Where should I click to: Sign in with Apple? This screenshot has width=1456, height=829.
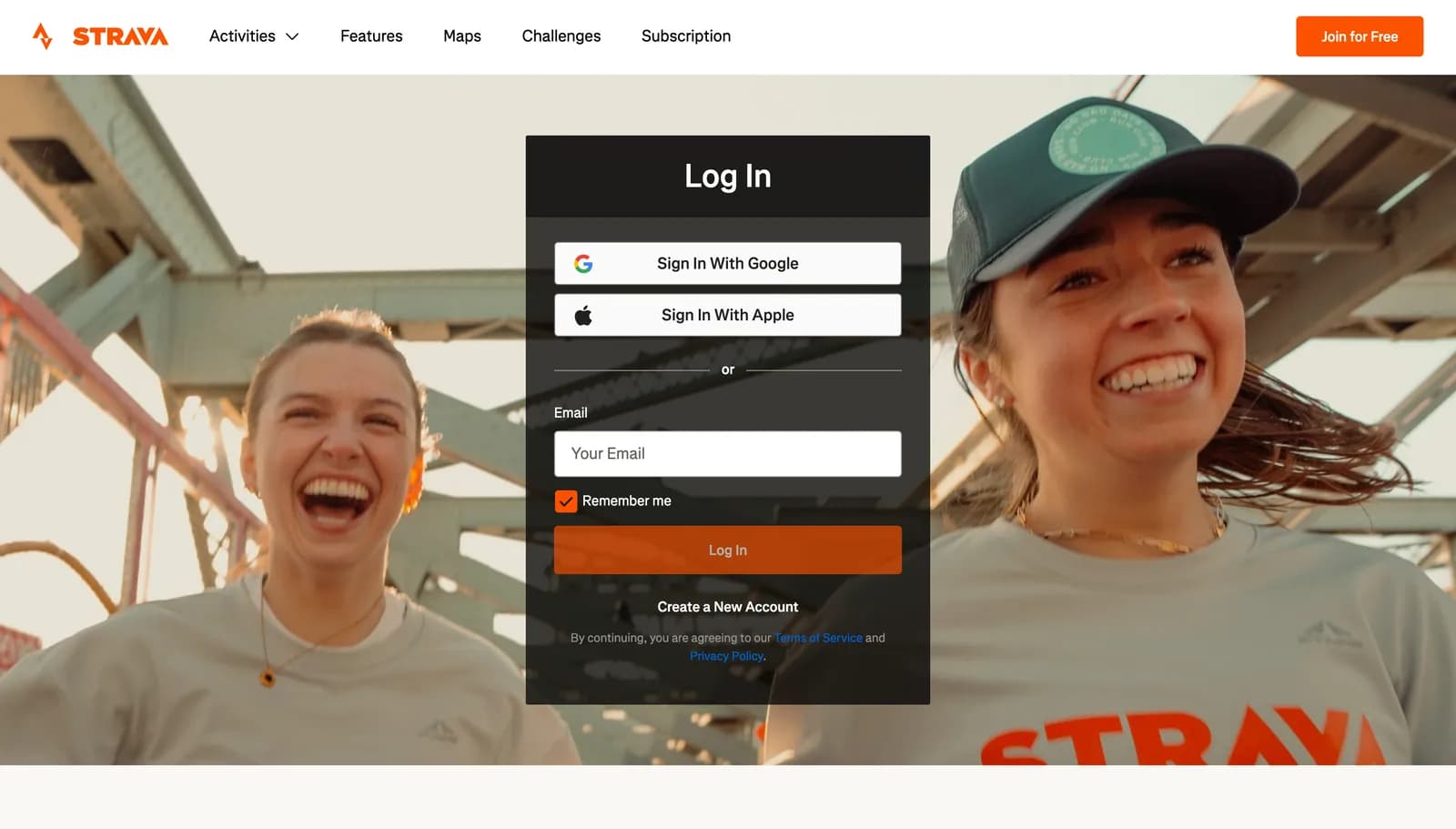click(728, 315)
